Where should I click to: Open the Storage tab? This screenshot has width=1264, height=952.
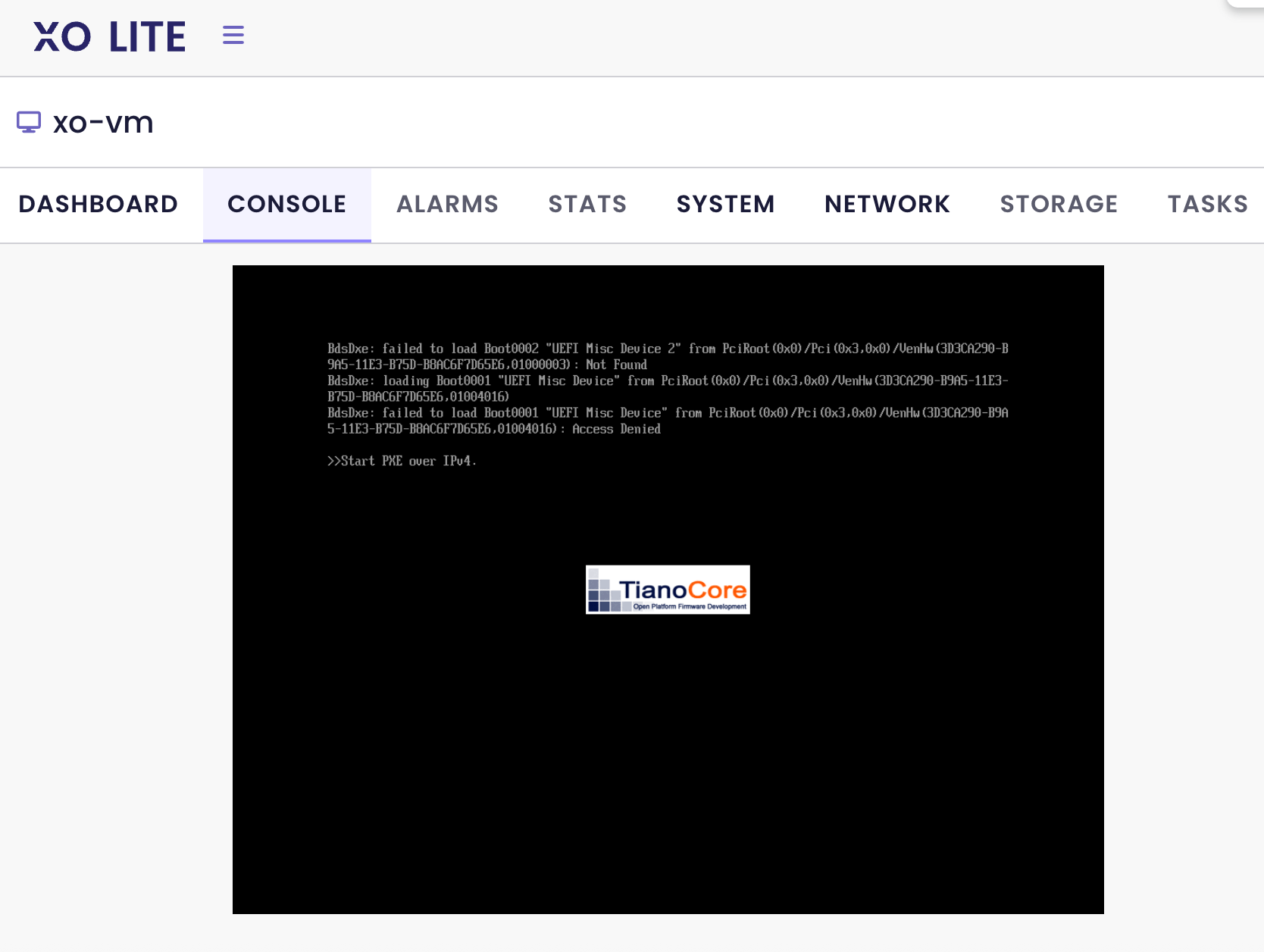pos(1059,204)
